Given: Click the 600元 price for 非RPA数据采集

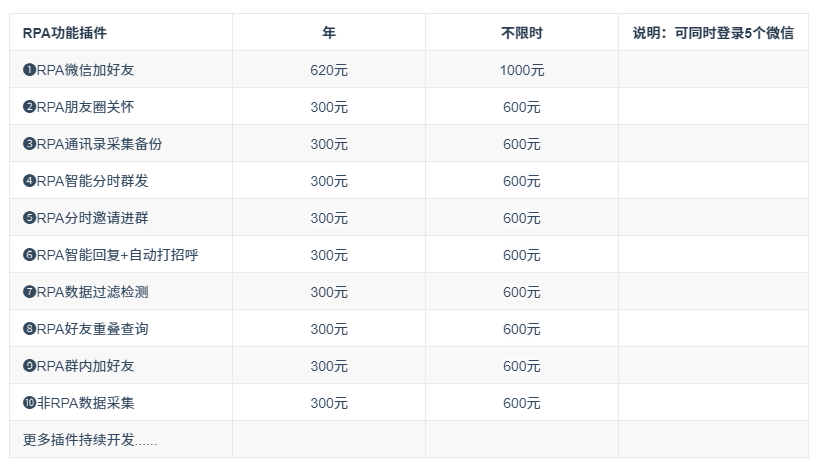Looking at the screenshot, I should (521, 403).
